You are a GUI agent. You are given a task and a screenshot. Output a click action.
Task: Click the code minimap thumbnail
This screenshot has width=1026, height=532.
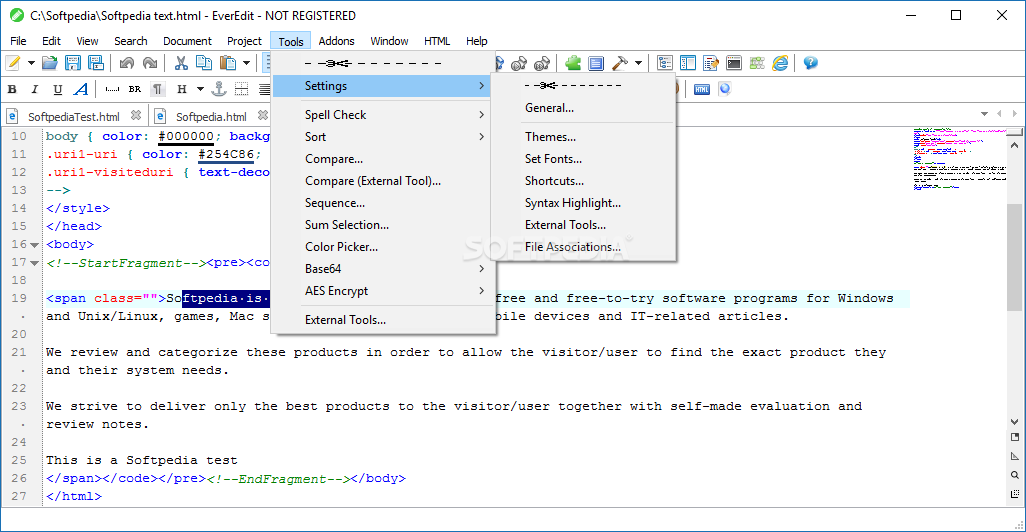[959, 159]
